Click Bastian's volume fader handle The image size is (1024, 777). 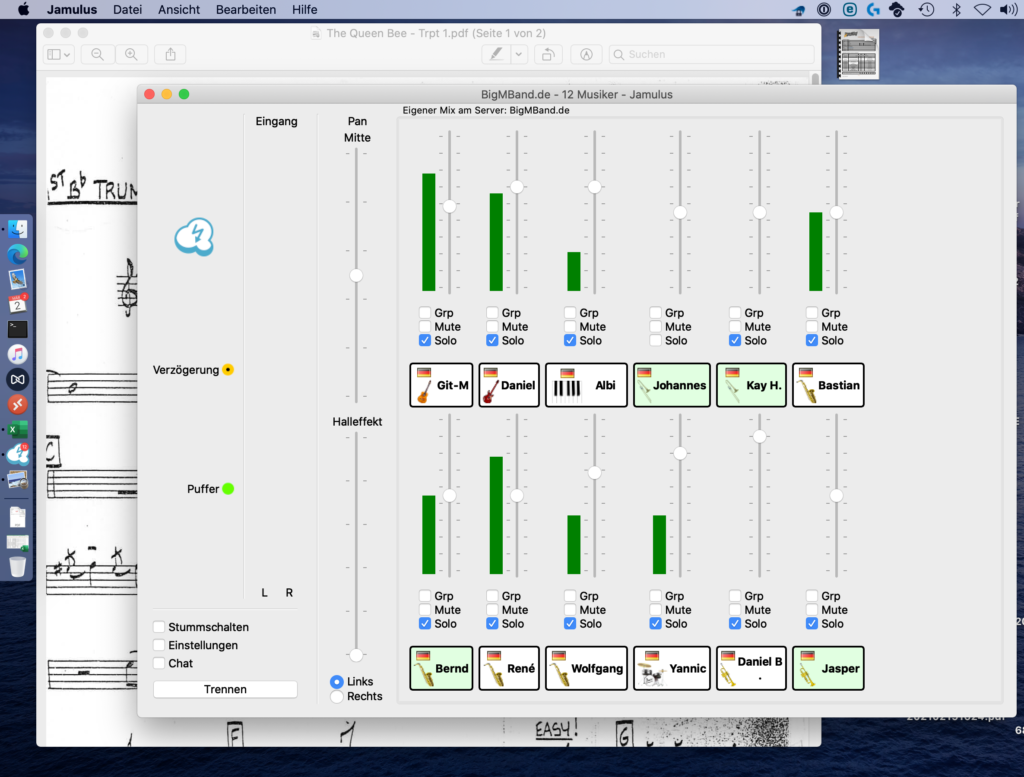[x=836, y=212]
